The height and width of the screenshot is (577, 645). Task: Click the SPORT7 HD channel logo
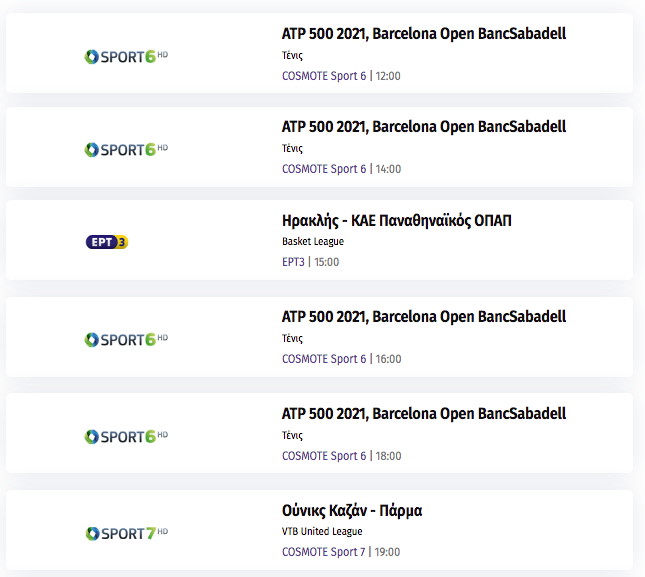click(127, 533)
